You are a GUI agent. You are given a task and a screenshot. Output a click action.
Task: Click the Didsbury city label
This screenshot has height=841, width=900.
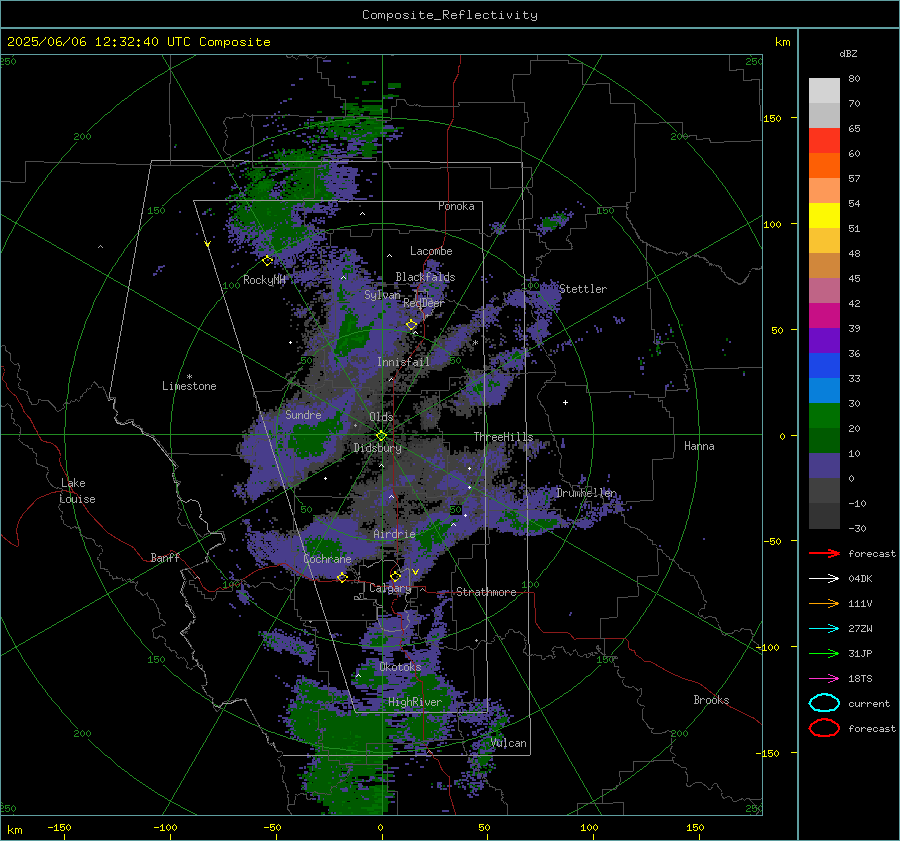pyautogui.click(x=378, y=448)
